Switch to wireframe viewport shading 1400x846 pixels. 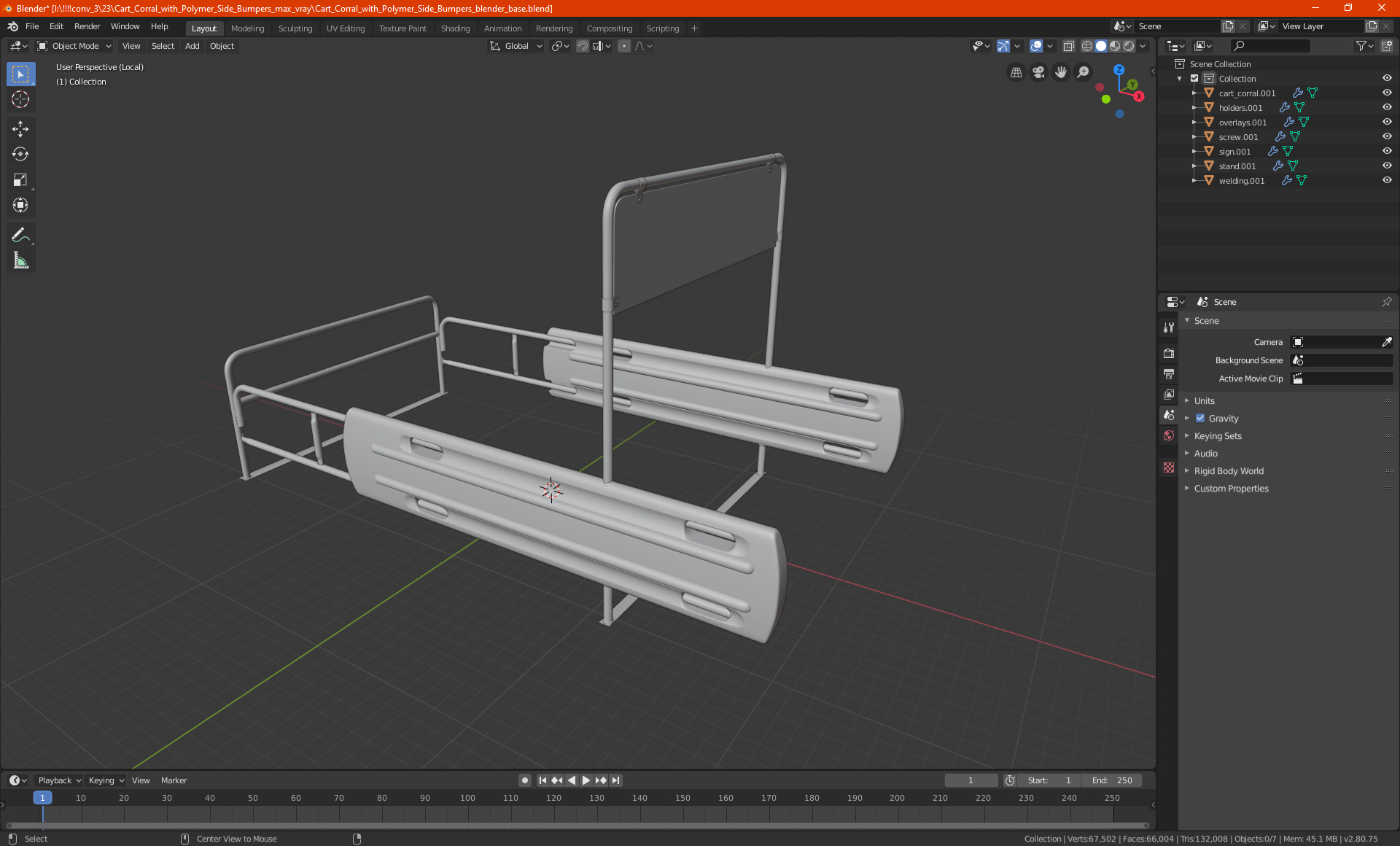click(x=1087, y=46)
